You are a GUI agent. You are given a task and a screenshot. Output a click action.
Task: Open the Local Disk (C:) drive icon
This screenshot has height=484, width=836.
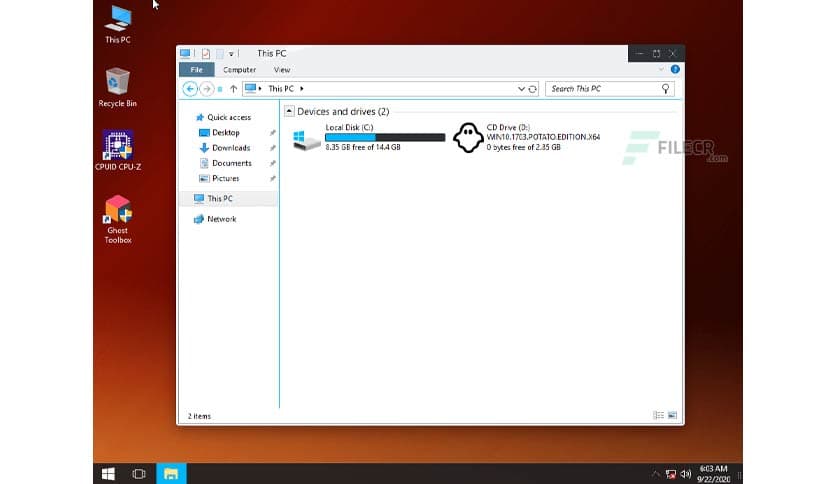[307, 139]
